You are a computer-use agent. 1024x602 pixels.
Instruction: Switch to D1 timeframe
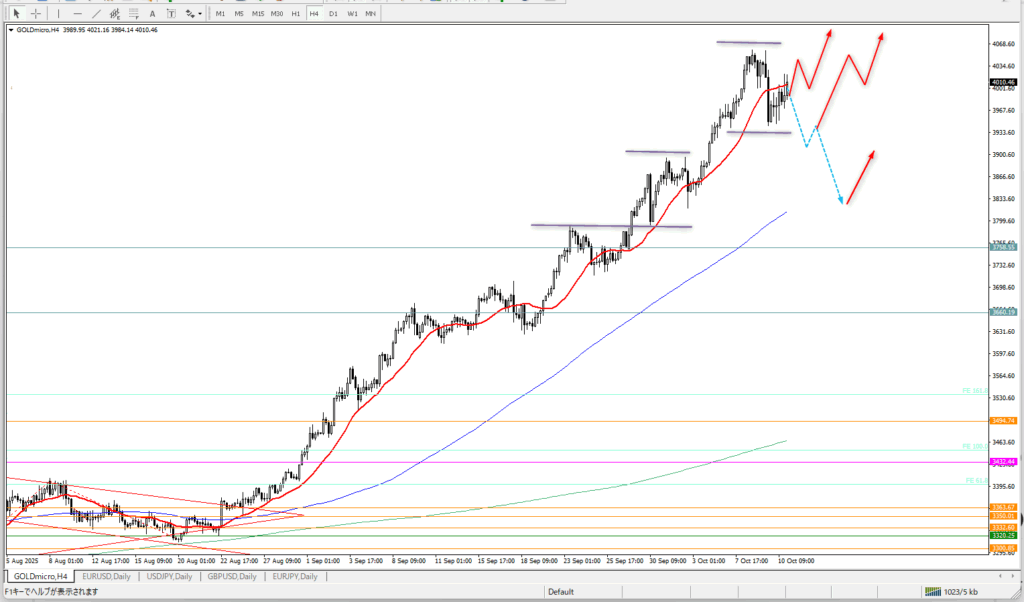(333, 13)
